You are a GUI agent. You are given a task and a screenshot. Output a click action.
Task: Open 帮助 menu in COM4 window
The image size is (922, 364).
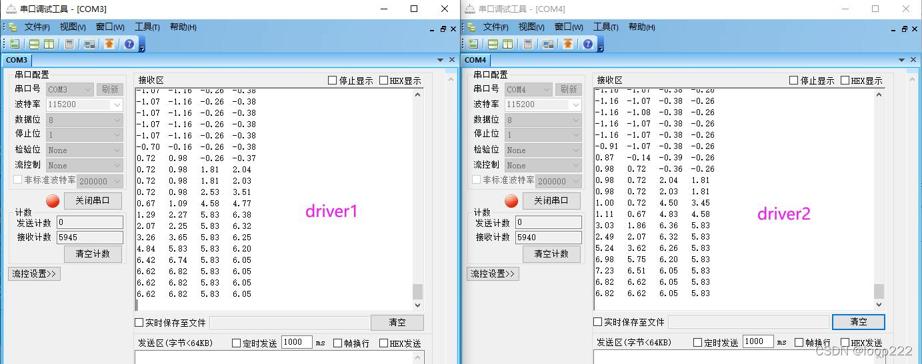(x=642, y=27)
